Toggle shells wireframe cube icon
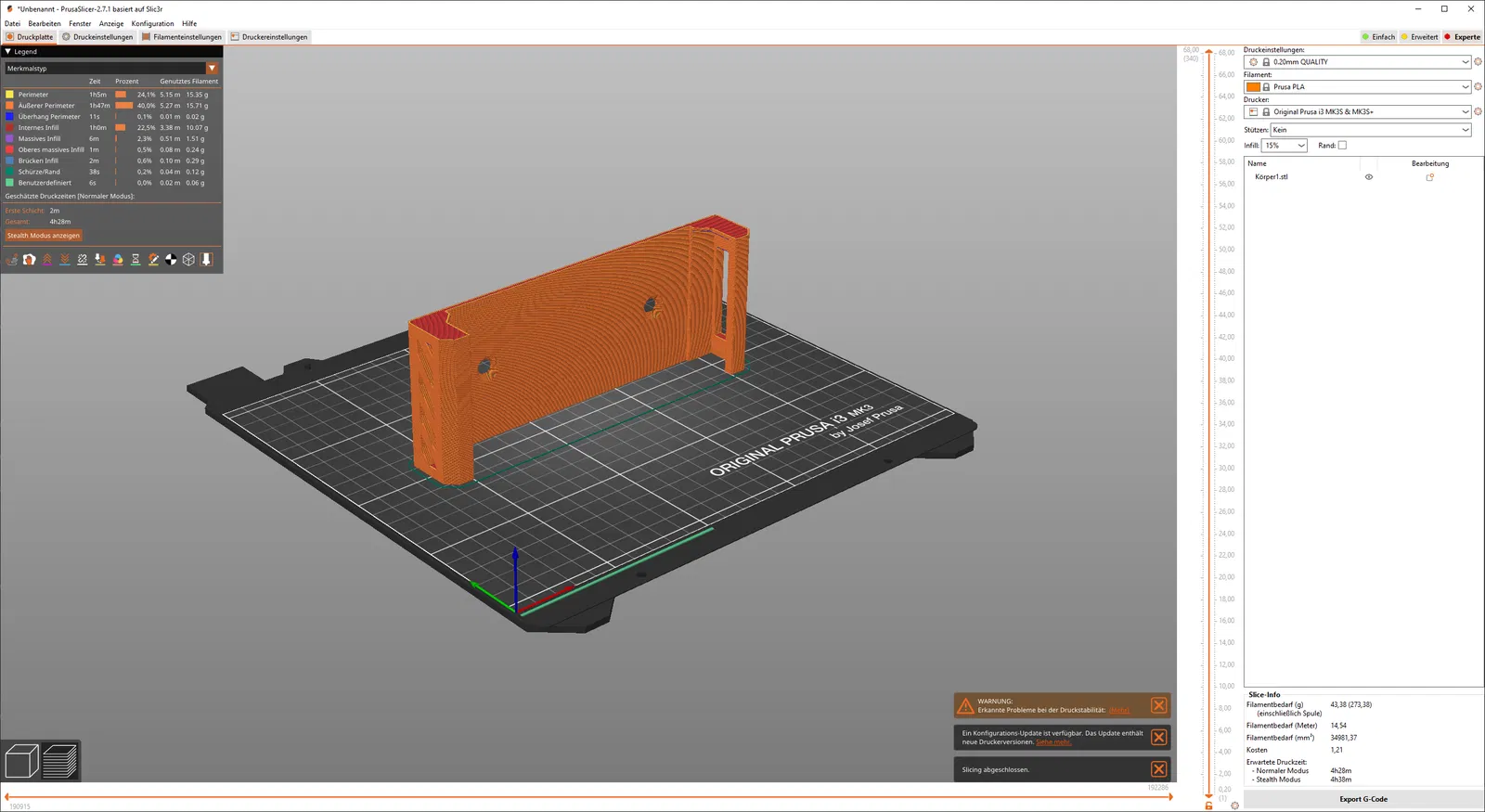This screenshot has height=812, width=1485. pos(188,260)
